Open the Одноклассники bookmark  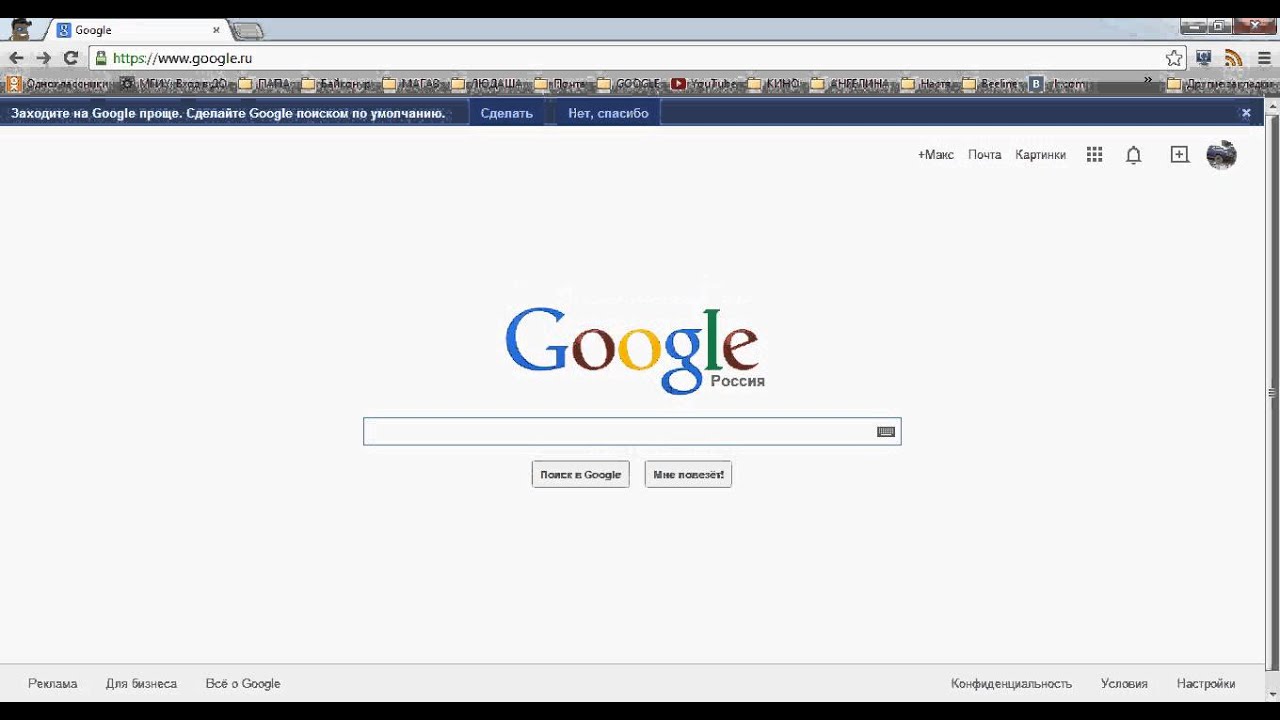[58, 84]
